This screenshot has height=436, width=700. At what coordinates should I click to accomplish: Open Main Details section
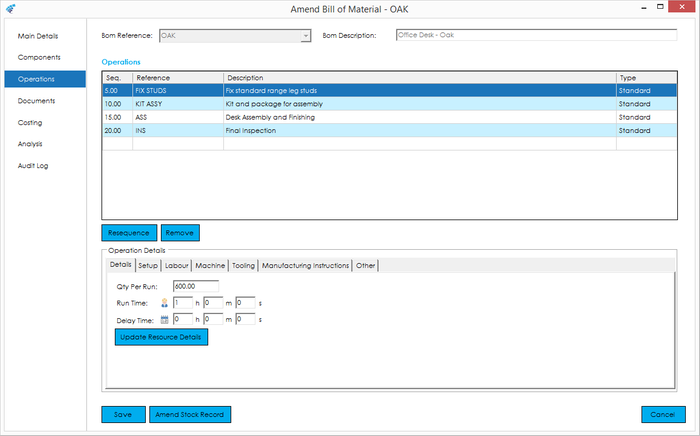point(38,36)
